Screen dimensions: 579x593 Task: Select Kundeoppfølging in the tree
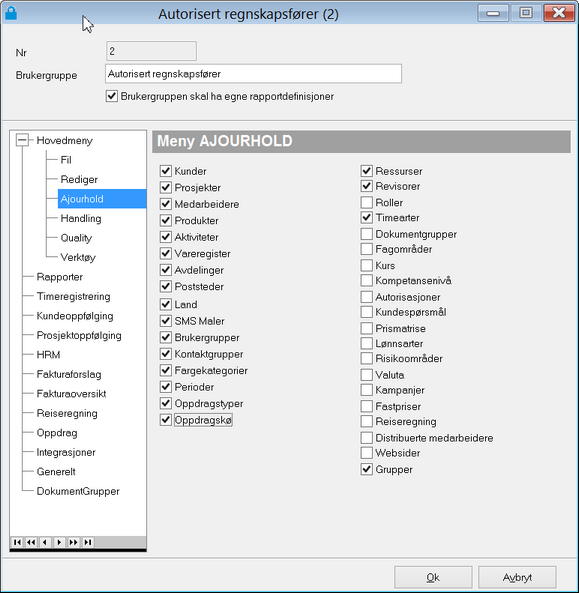[x=75, y=316]
